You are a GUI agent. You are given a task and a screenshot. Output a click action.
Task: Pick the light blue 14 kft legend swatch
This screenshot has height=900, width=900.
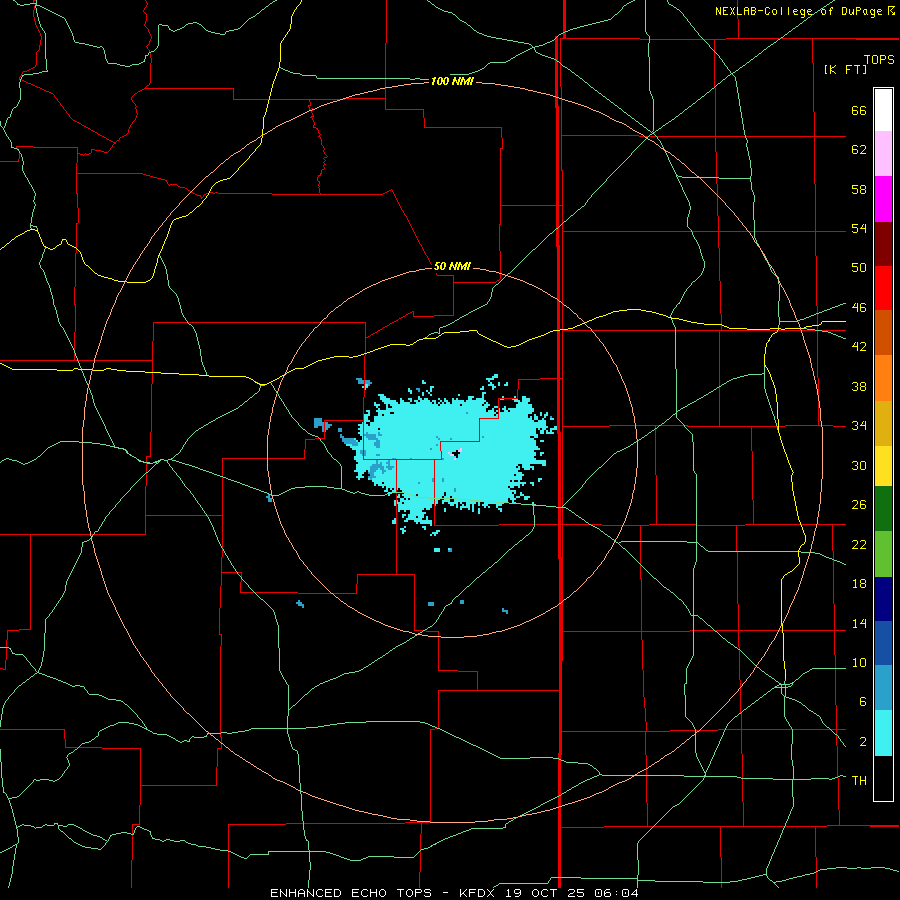point(883,688)
